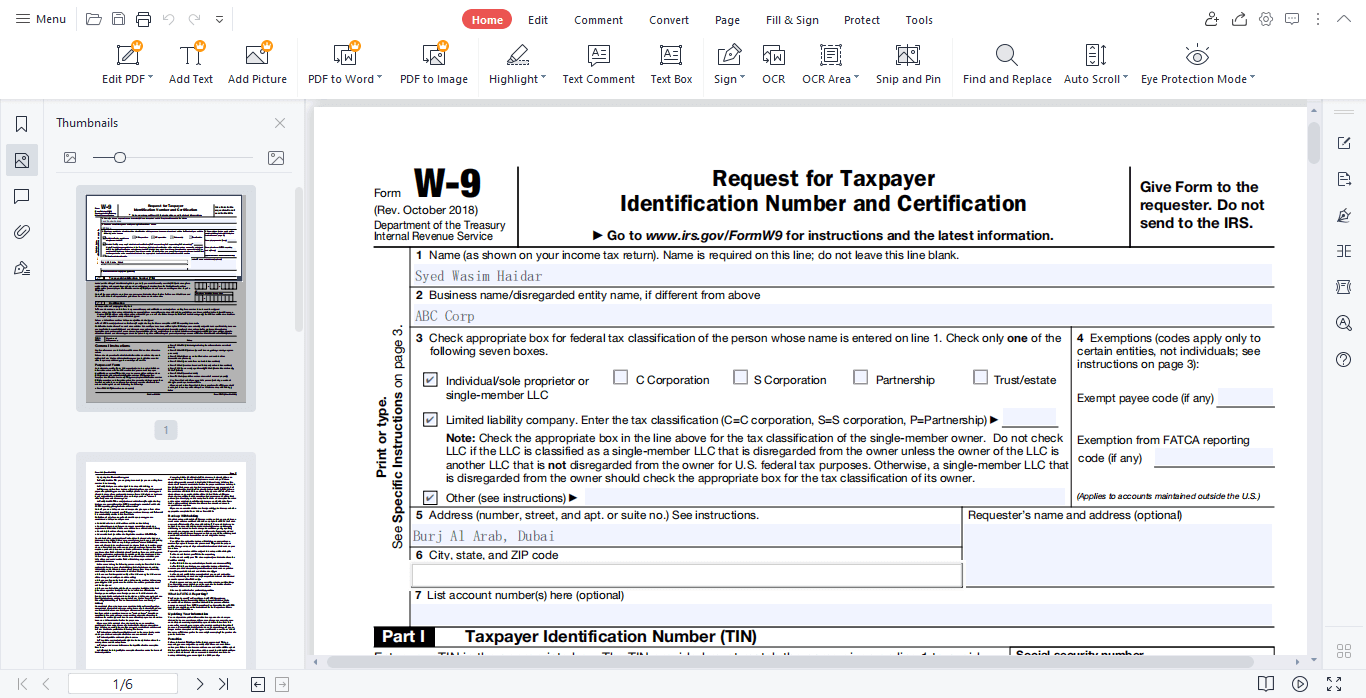Open the attachments panel paperclip icon
Viewport: 1366px width, 698px height.
tap(21, 232)
